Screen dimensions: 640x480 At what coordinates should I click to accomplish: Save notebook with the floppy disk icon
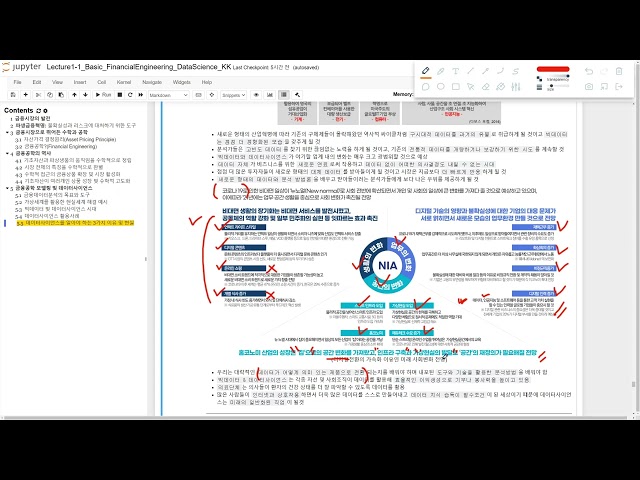[x=13, y=95]
